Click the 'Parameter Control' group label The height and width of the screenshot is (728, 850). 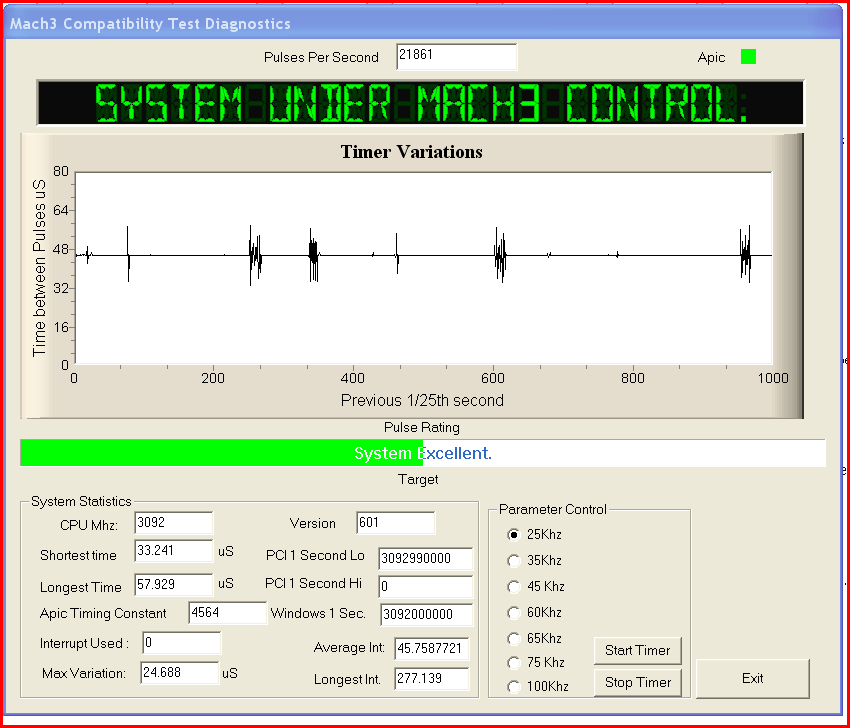tap(552, 510)
